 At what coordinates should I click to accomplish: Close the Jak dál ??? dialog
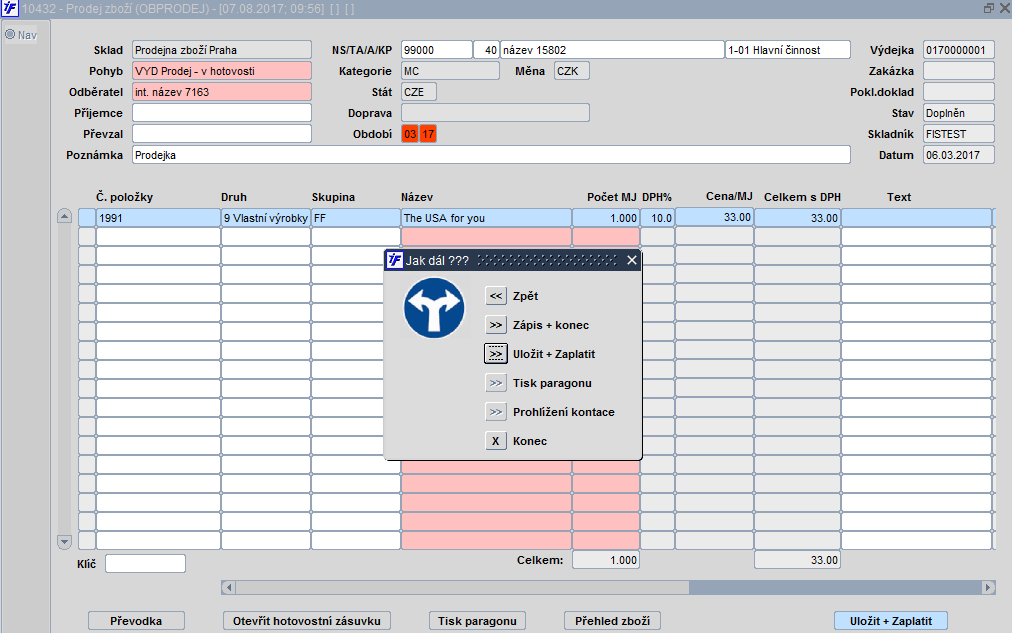(632, 260)
